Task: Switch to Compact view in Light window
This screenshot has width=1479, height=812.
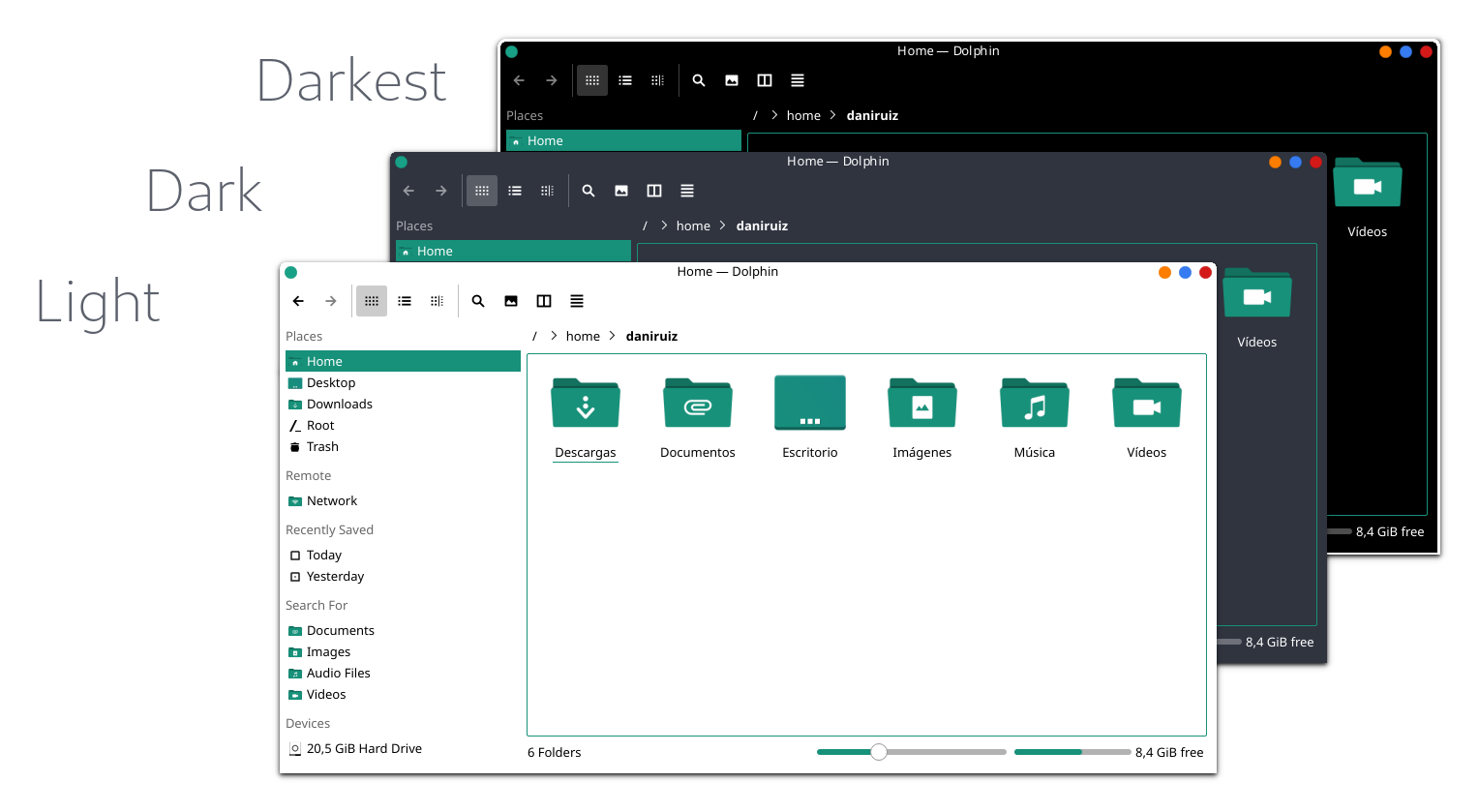Action: [x=405, y=301]
